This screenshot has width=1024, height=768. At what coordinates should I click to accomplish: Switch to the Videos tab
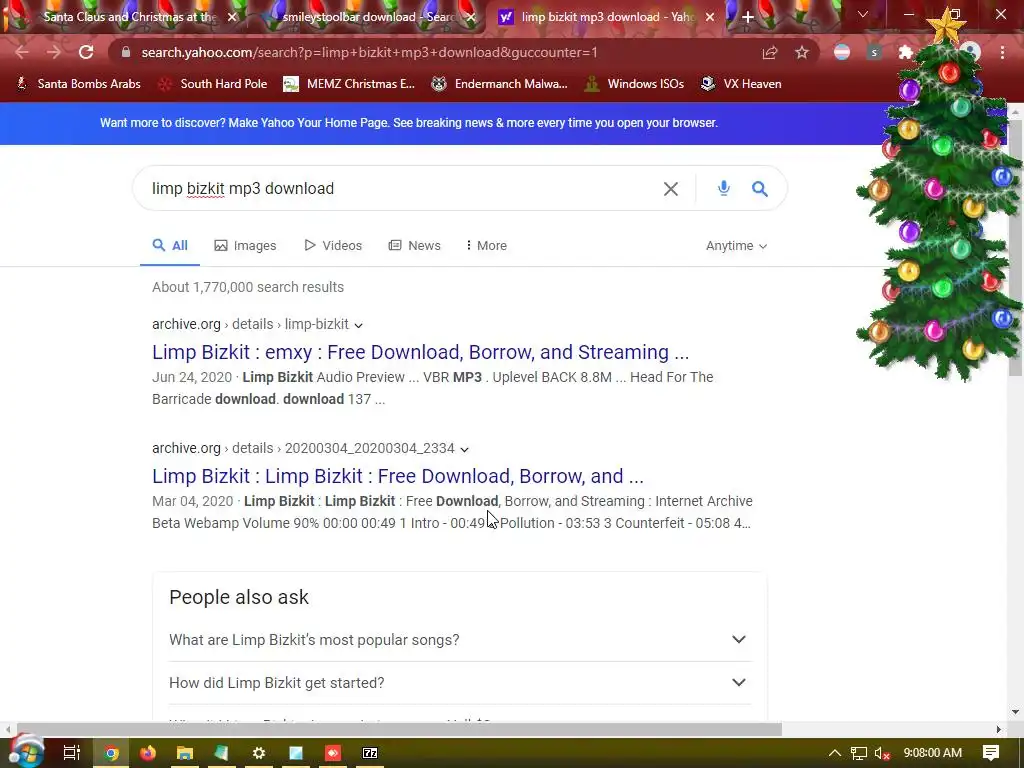point(333,246)
